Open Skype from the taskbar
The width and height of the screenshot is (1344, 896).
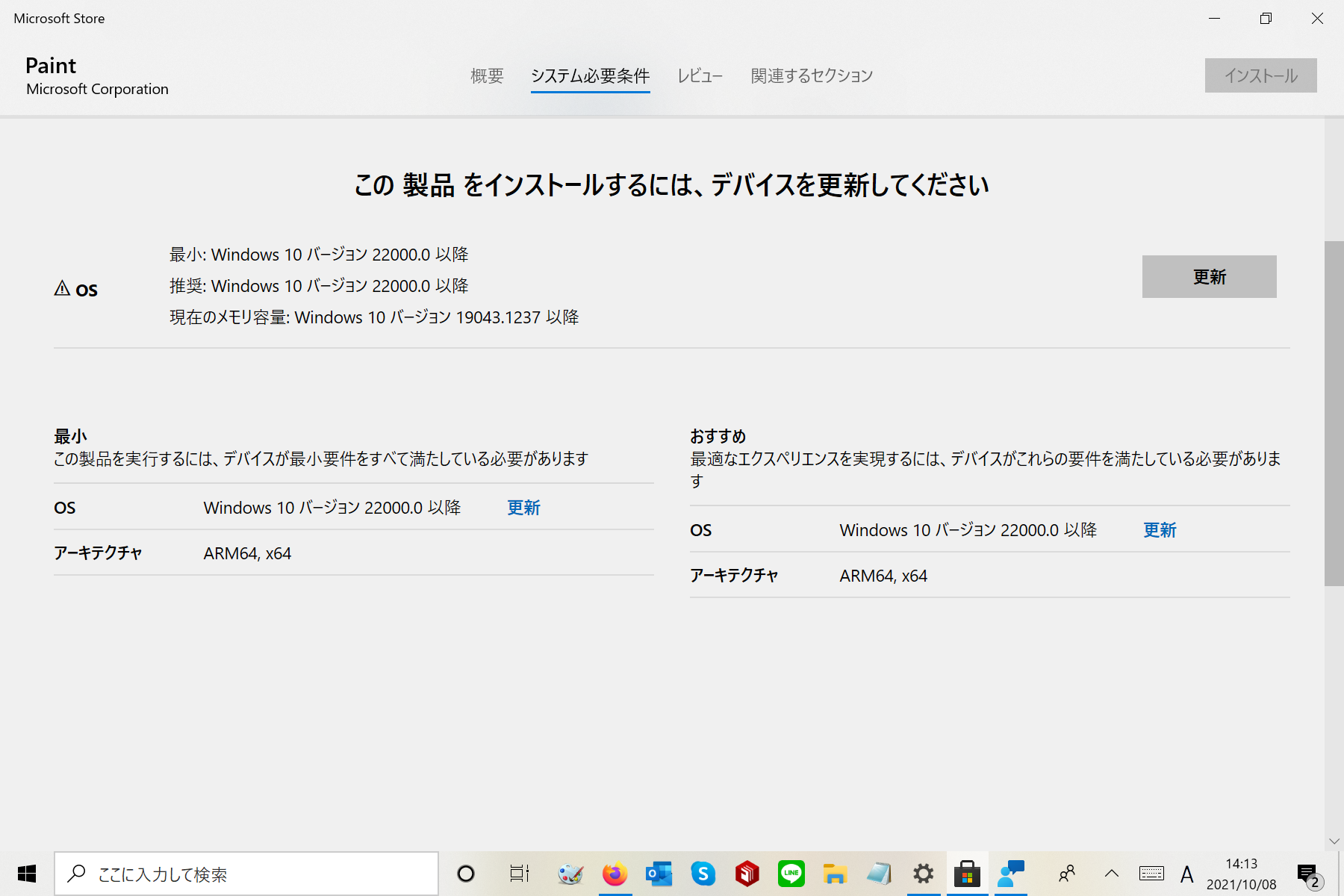(x=703, y=874)
